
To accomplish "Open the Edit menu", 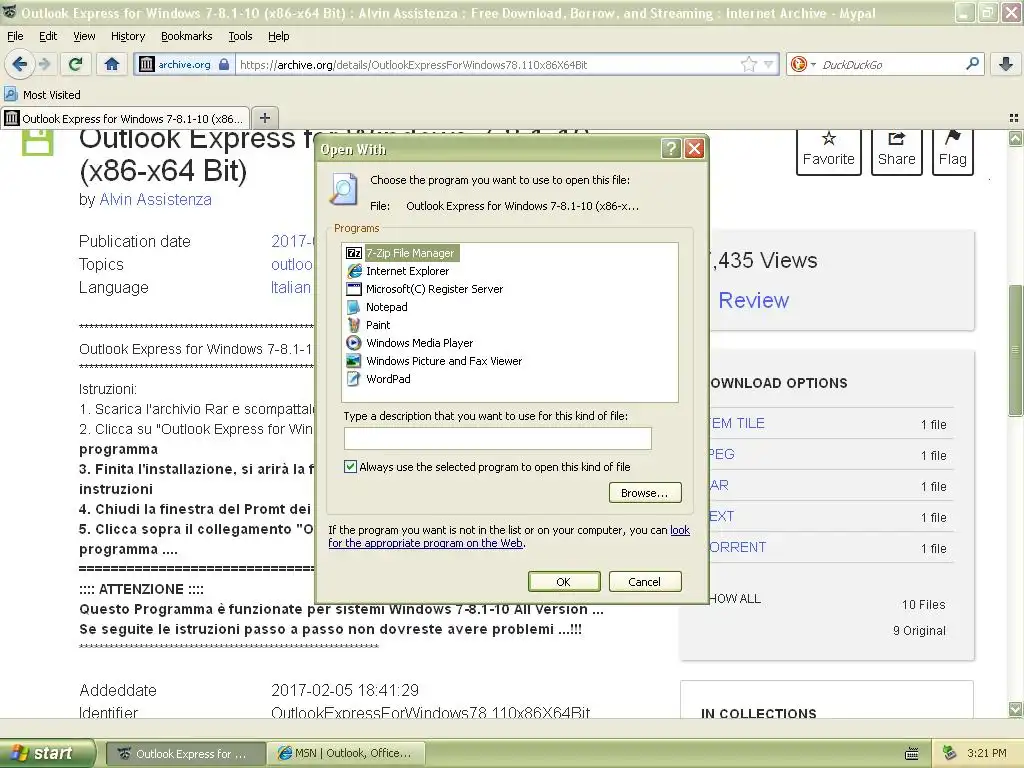I will click(x=48, y=36).
